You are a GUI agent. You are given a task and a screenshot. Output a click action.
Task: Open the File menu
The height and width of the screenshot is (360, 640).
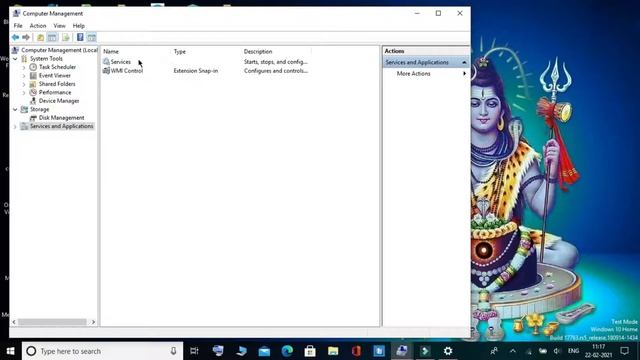coord(18,26)
